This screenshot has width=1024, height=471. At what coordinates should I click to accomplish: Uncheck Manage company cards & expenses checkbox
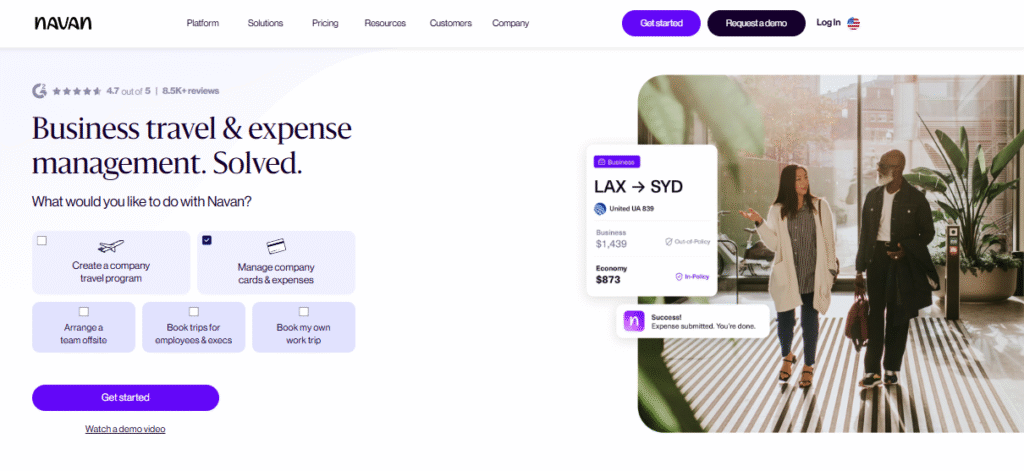pyautogui.click(x=207, y=240)
